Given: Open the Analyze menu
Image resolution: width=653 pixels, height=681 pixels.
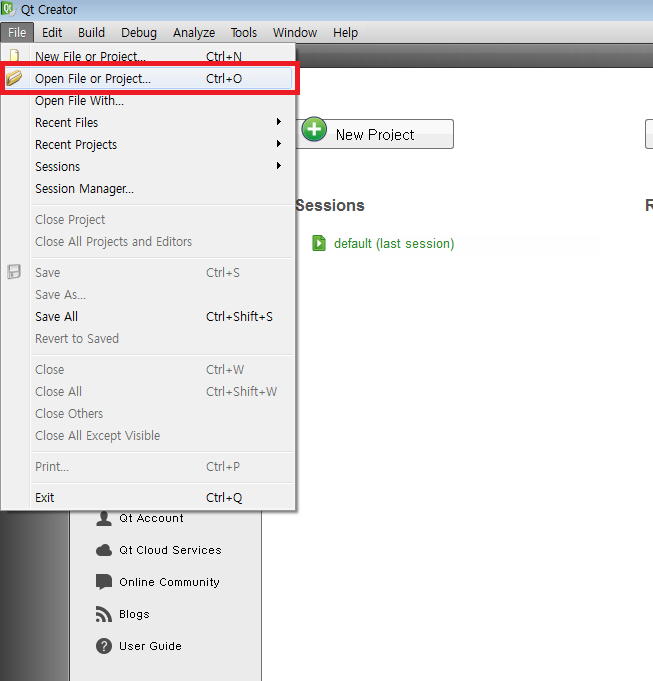Looking at the screenshot, I should point(194,33).
